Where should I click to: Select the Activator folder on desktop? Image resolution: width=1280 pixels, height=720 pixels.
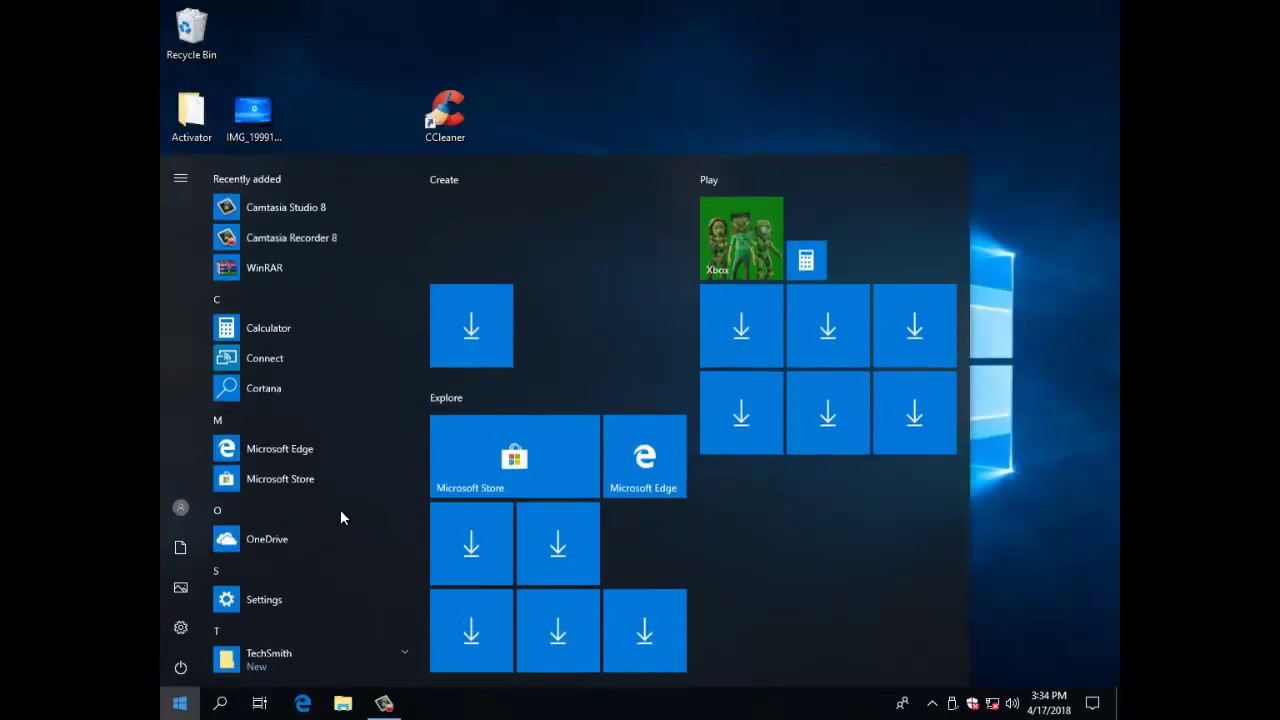click(x=191, y=117)
